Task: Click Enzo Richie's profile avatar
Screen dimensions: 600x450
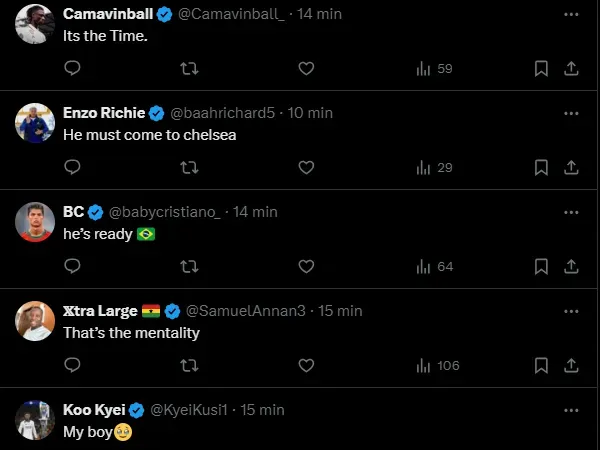Action: (x=35, y=123)
